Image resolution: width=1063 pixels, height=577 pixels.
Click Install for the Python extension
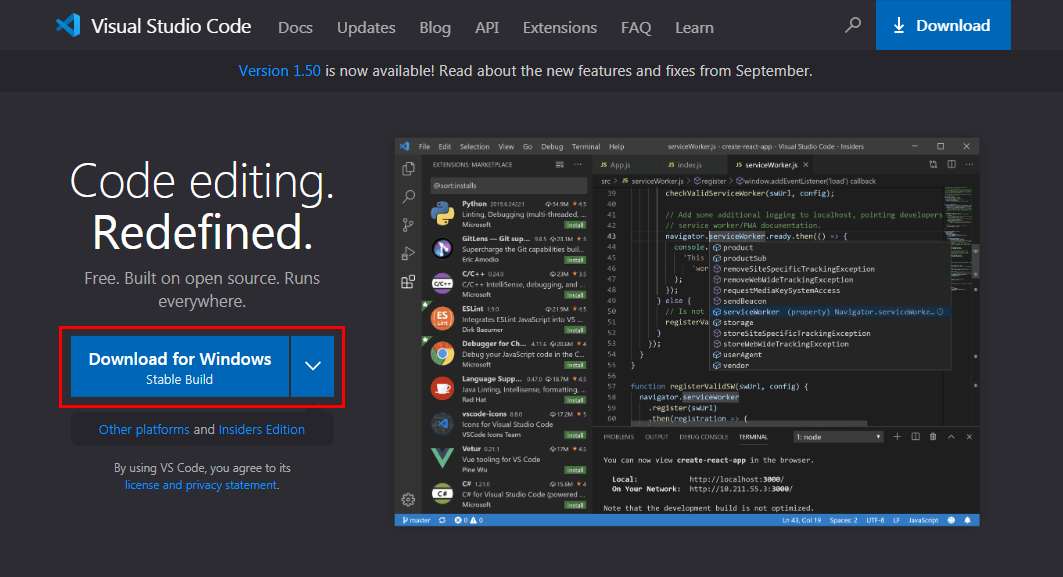[575, 224]
